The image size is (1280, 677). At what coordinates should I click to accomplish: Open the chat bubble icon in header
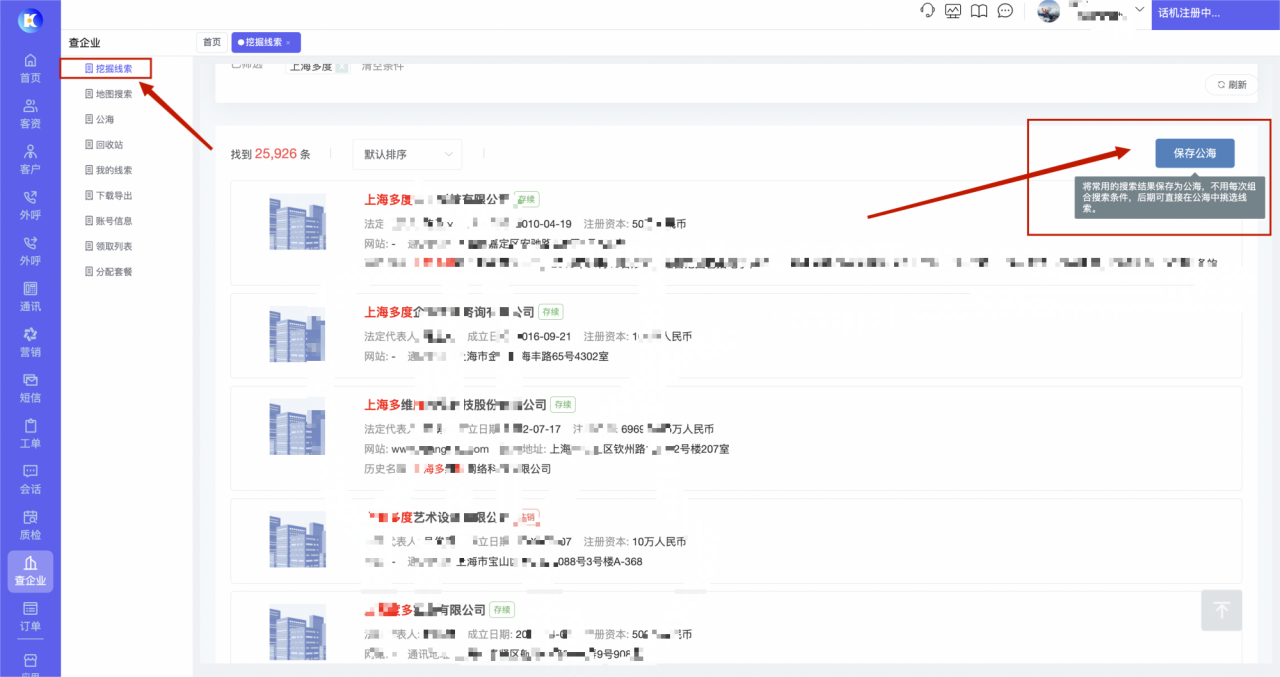pos(1005,11)
